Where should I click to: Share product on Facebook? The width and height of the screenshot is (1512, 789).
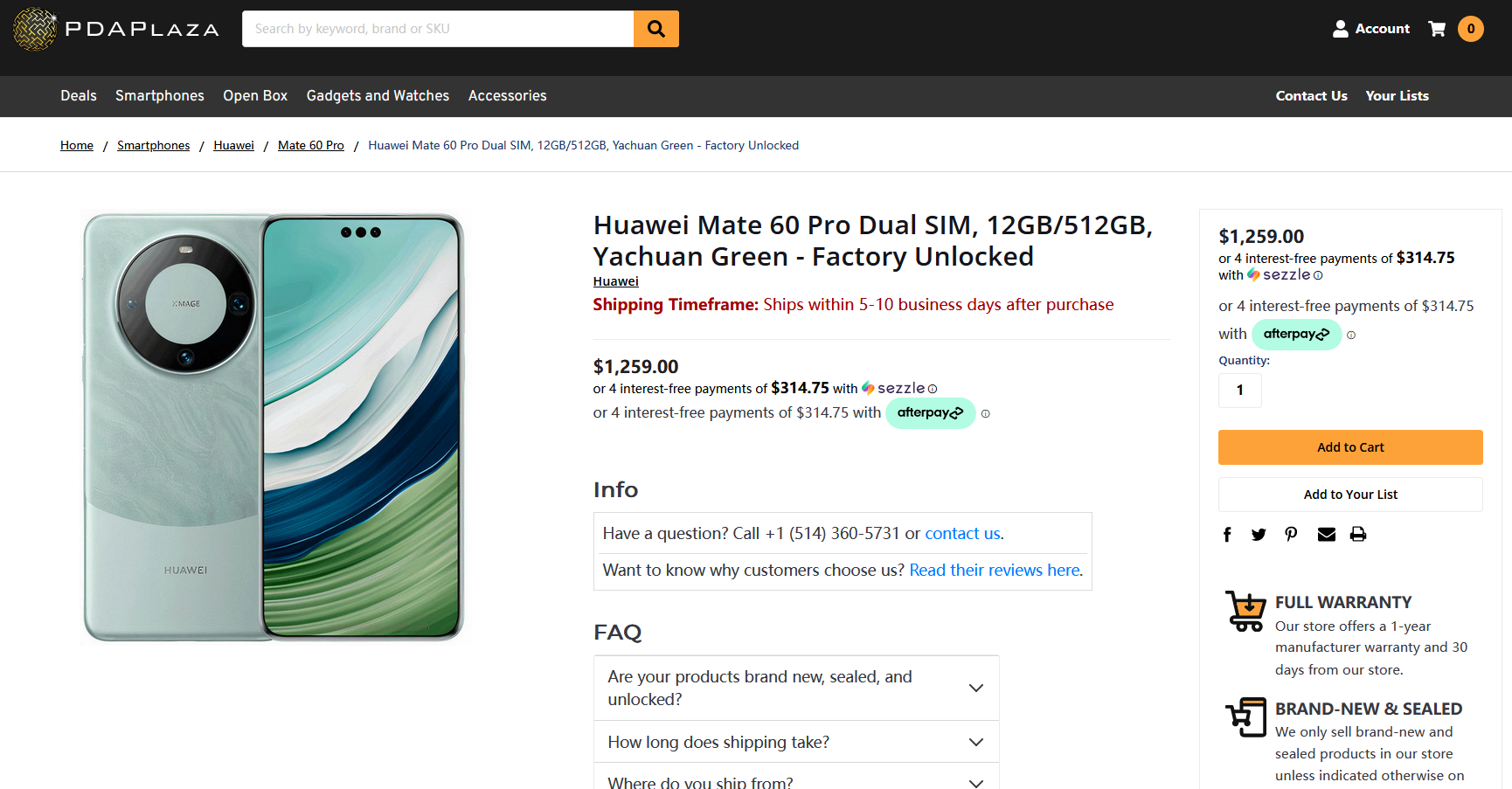(x=1227, y=535)
